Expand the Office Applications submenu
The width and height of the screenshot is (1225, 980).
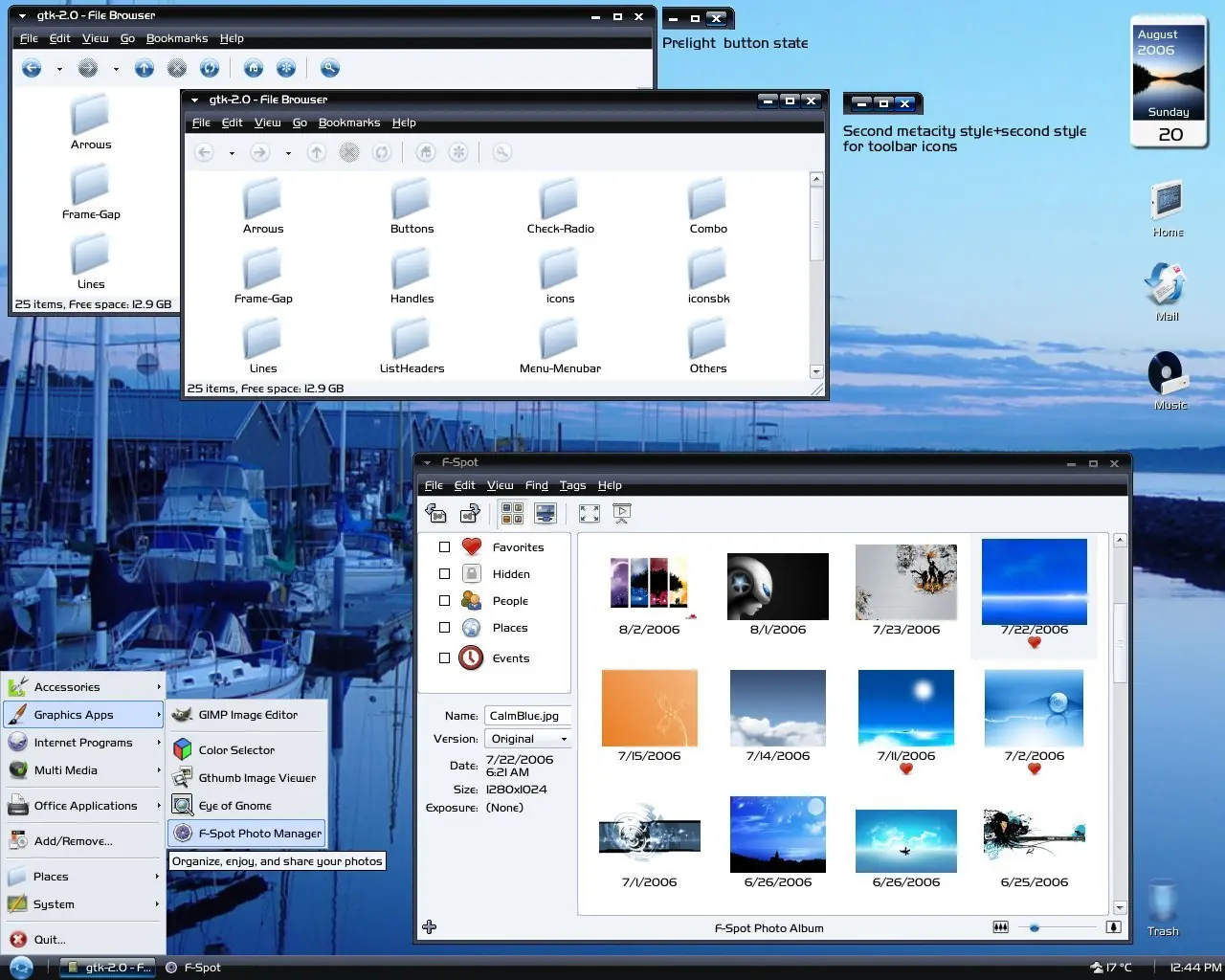84,806
